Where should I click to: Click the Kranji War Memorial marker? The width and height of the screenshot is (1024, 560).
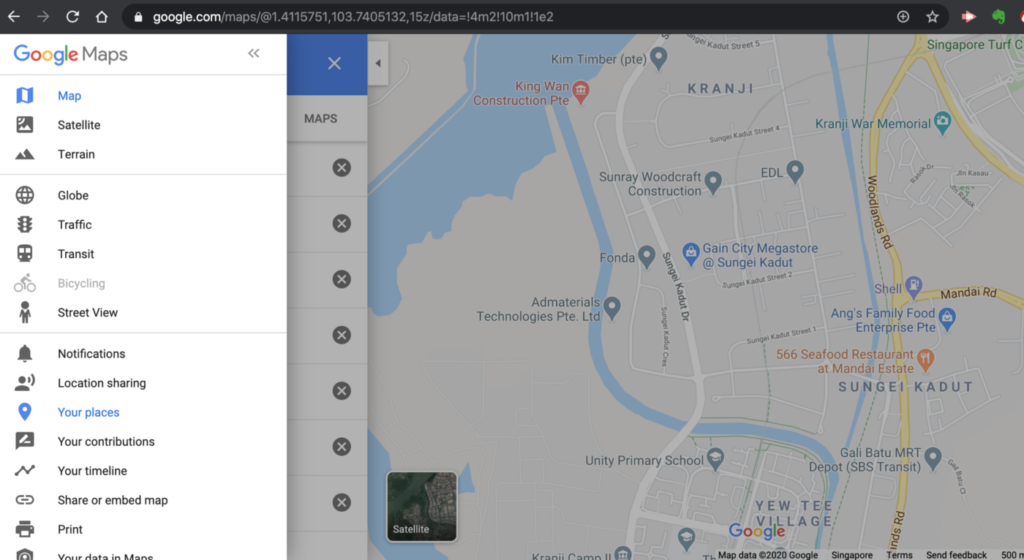point(942,122)
